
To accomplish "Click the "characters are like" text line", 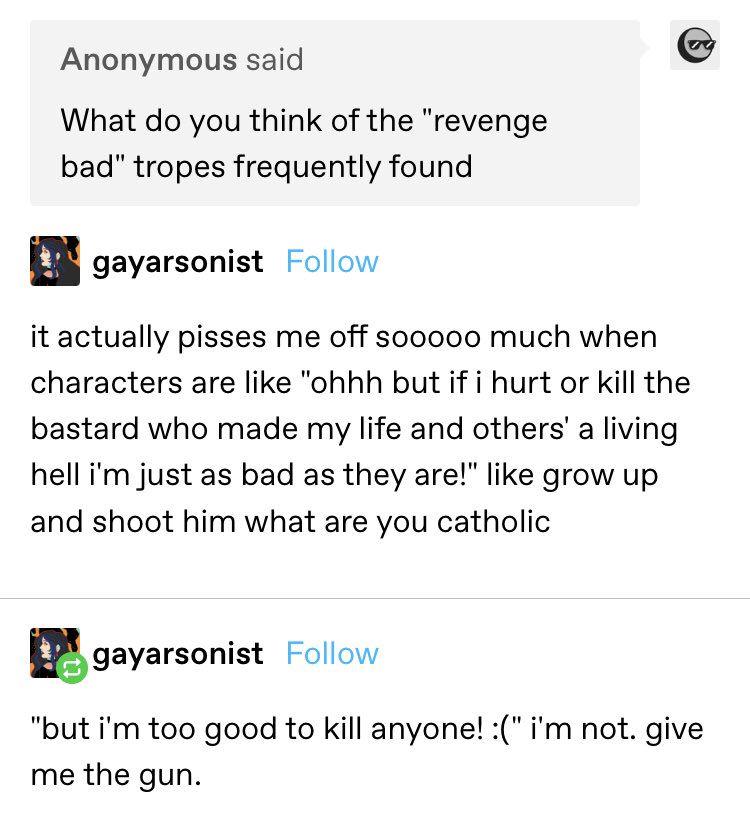I will [x=360, y=383].
